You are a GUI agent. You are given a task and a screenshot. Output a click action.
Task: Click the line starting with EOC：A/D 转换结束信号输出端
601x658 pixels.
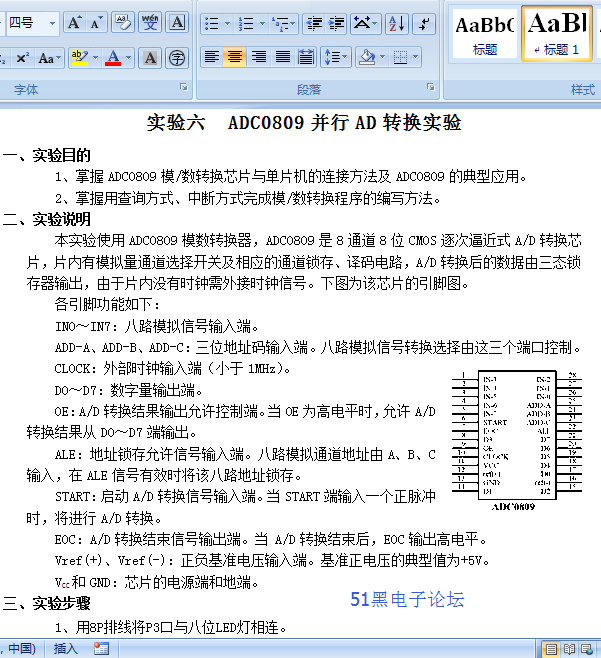pyautogui.click(x=271, y=539)
